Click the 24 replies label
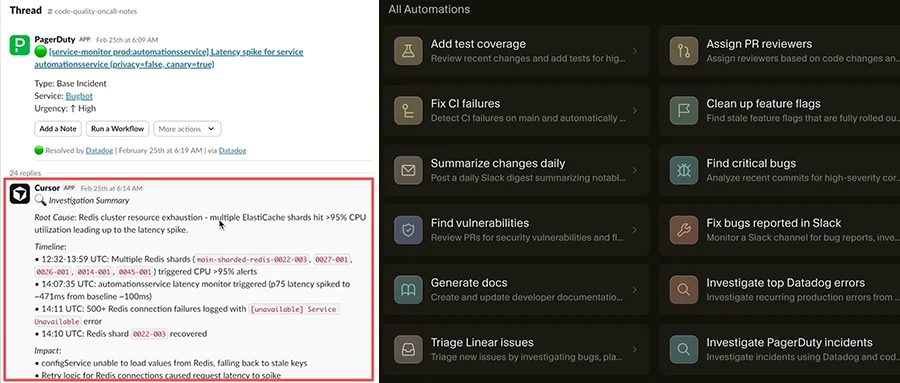Image resolution: width=900 pixels, height=383 pixels. tap(25, 172)
